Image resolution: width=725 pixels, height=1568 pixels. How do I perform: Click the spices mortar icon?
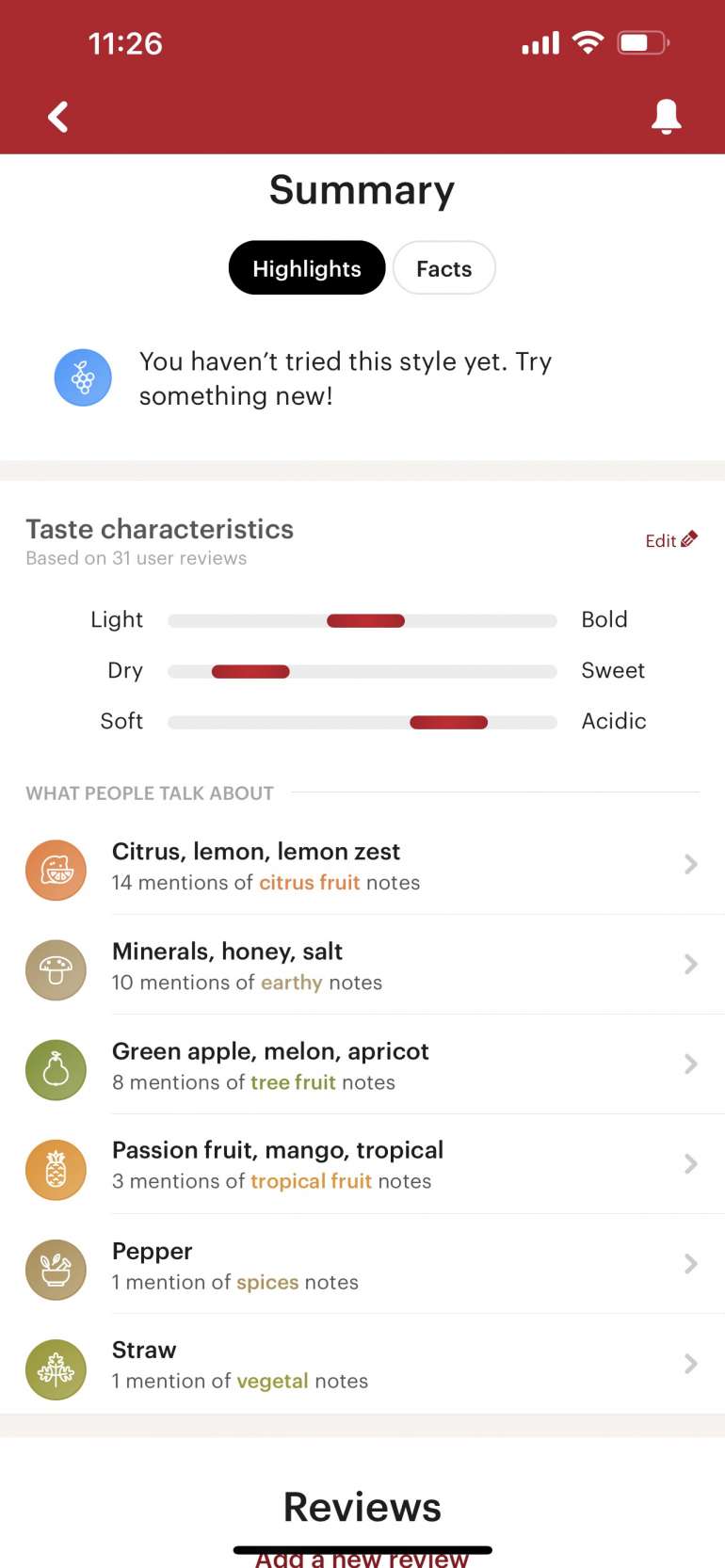coord(56,1269)
